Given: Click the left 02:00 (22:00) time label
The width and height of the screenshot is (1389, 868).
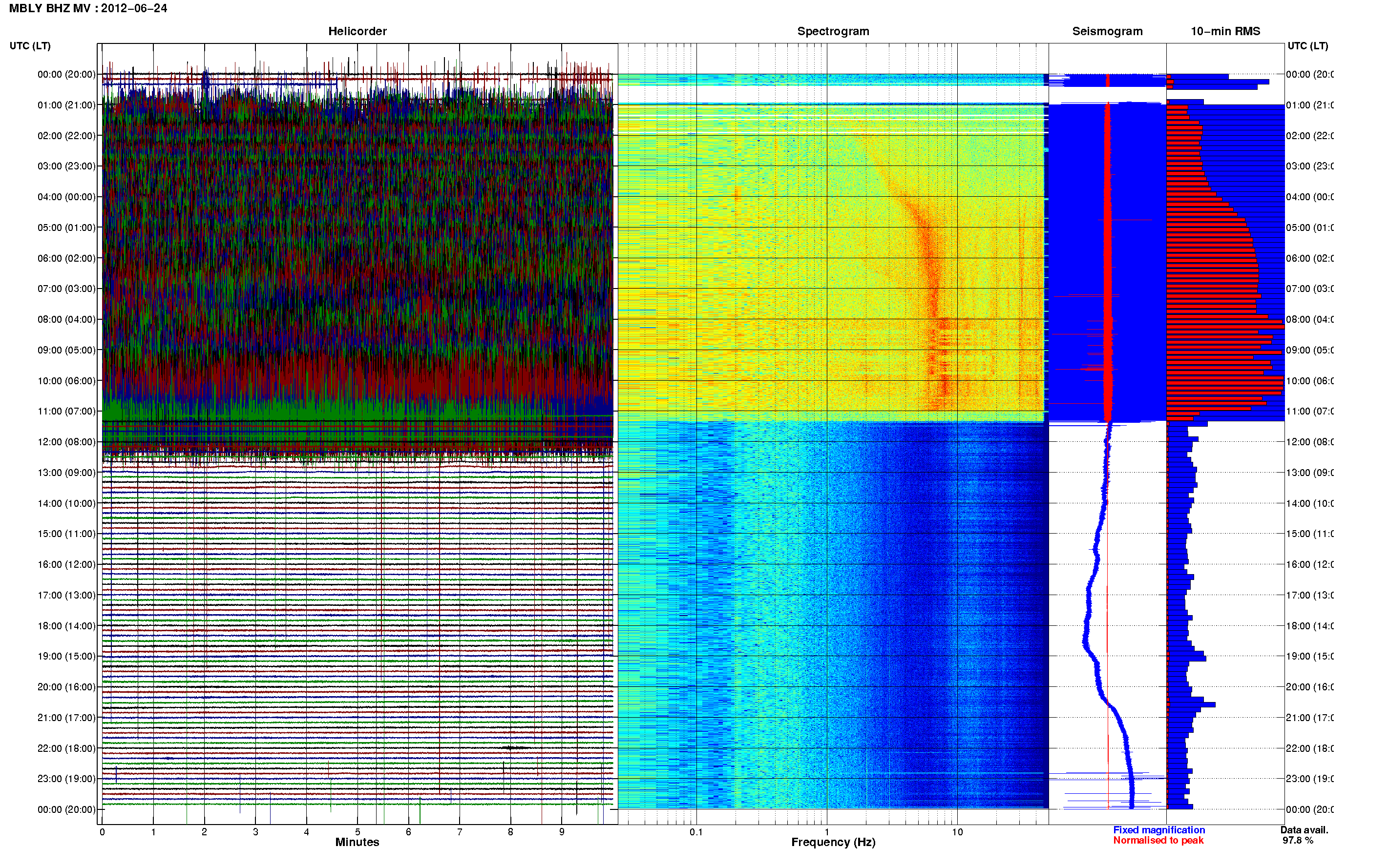Looking at the screenshot, I should (x=66, y=136).
